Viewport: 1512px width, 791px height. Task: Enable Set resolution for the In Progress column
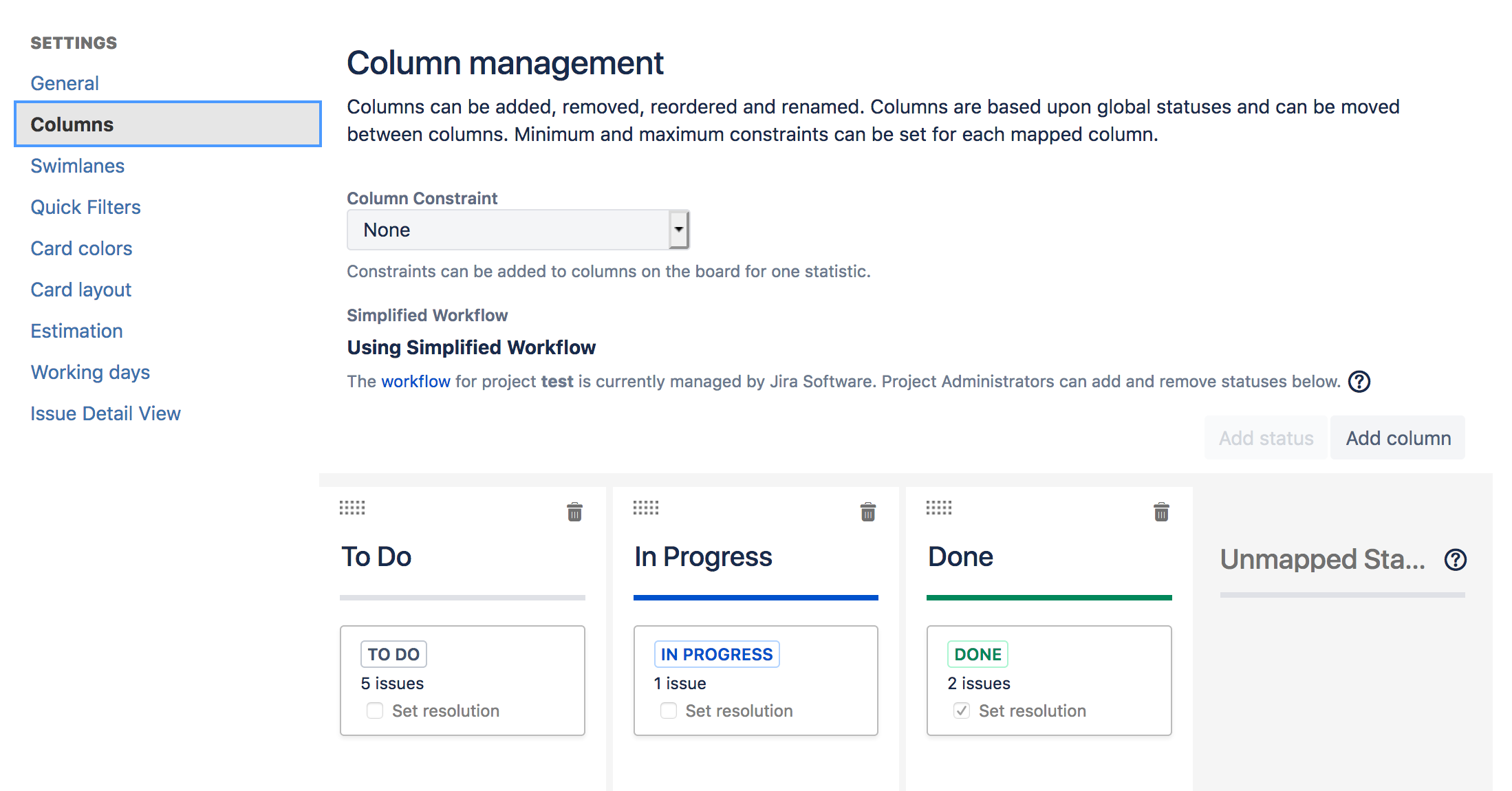[668, 711]
